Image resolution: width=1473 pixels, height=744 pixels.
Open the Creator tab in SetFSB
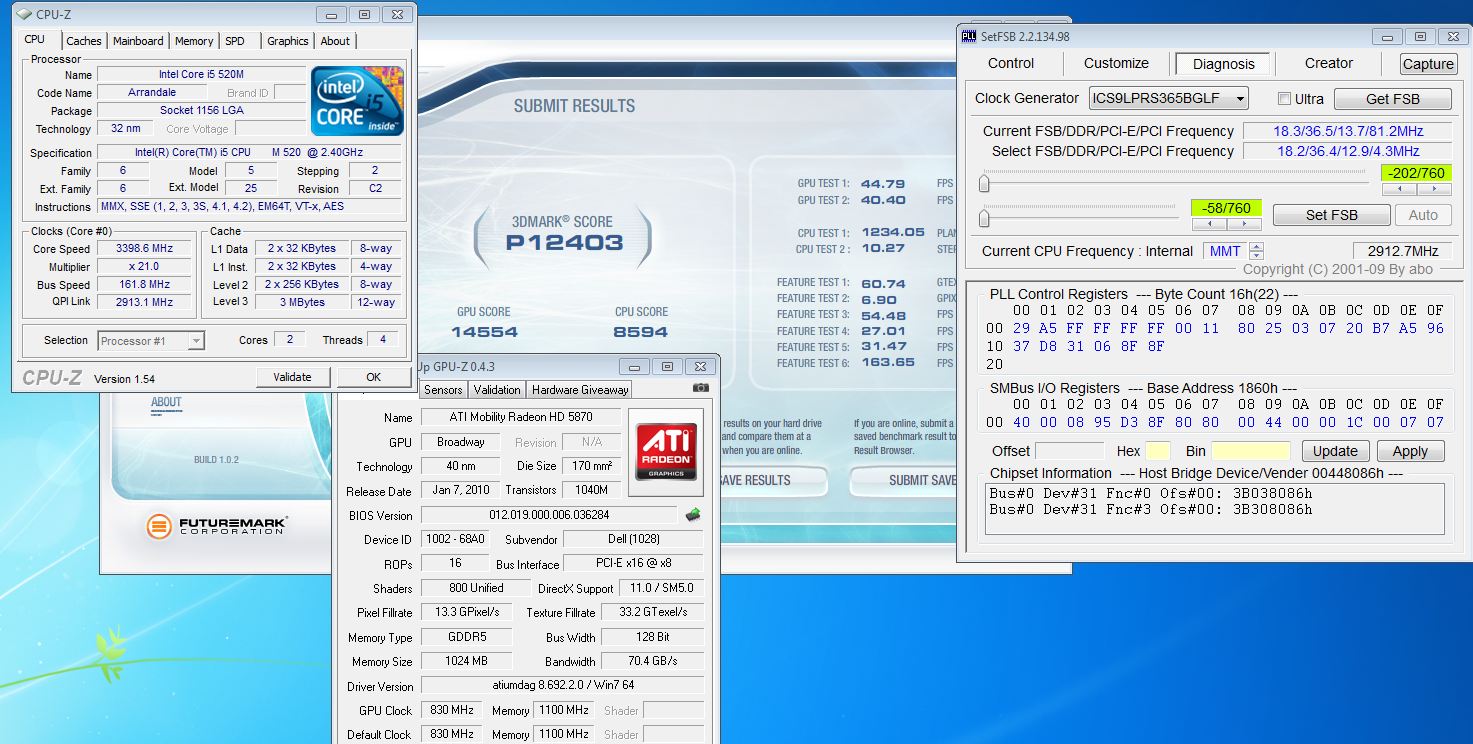tap(1329, 63)
